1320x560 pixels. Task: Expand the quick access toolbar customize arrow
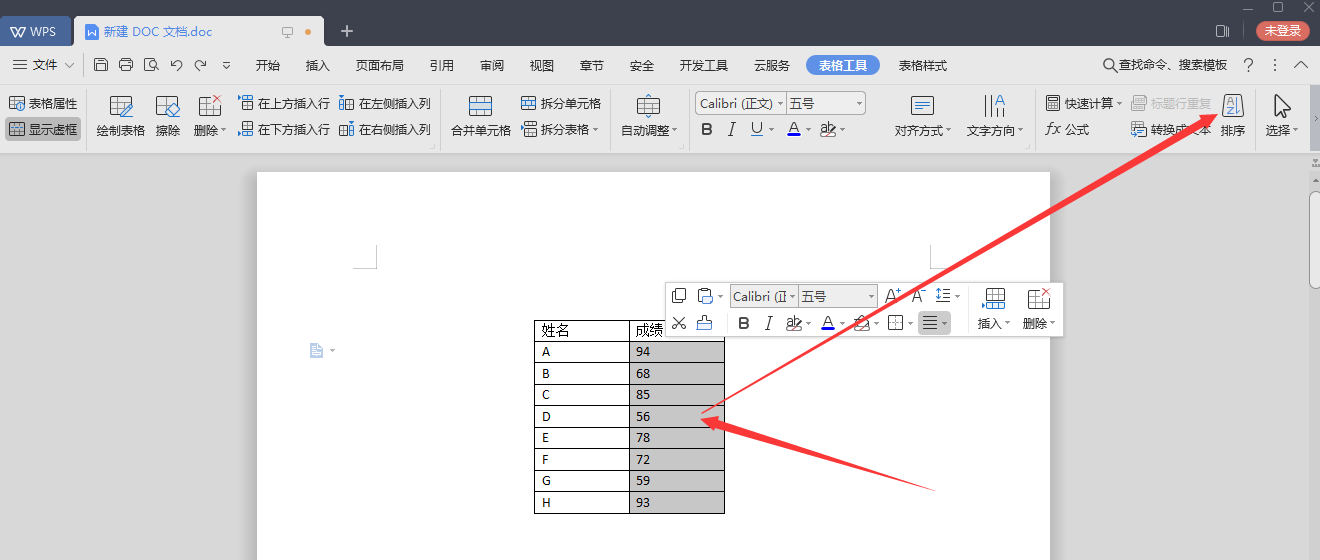coord(227,65)
